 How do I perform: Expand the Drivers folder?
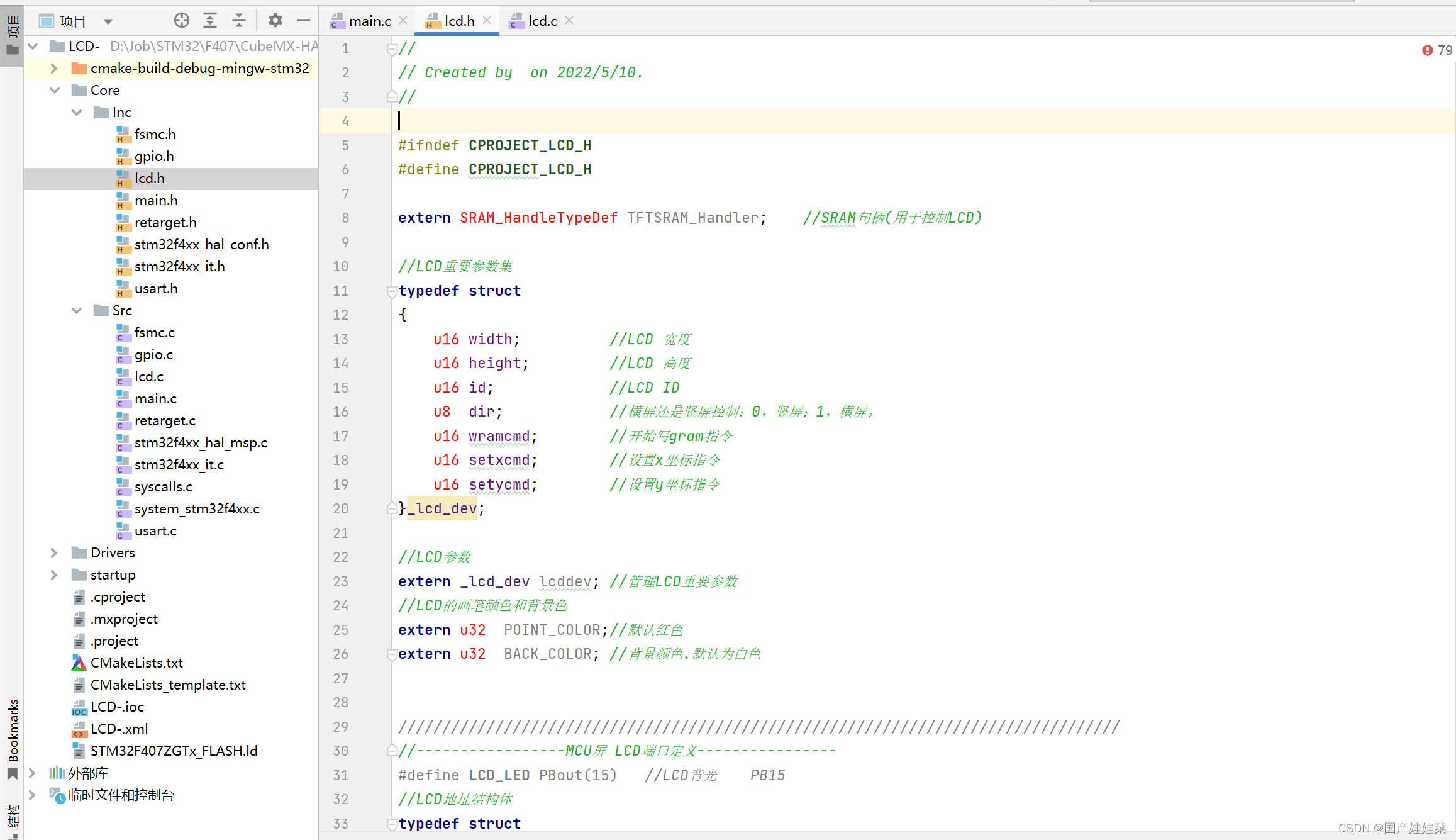(x=54, y=552)
